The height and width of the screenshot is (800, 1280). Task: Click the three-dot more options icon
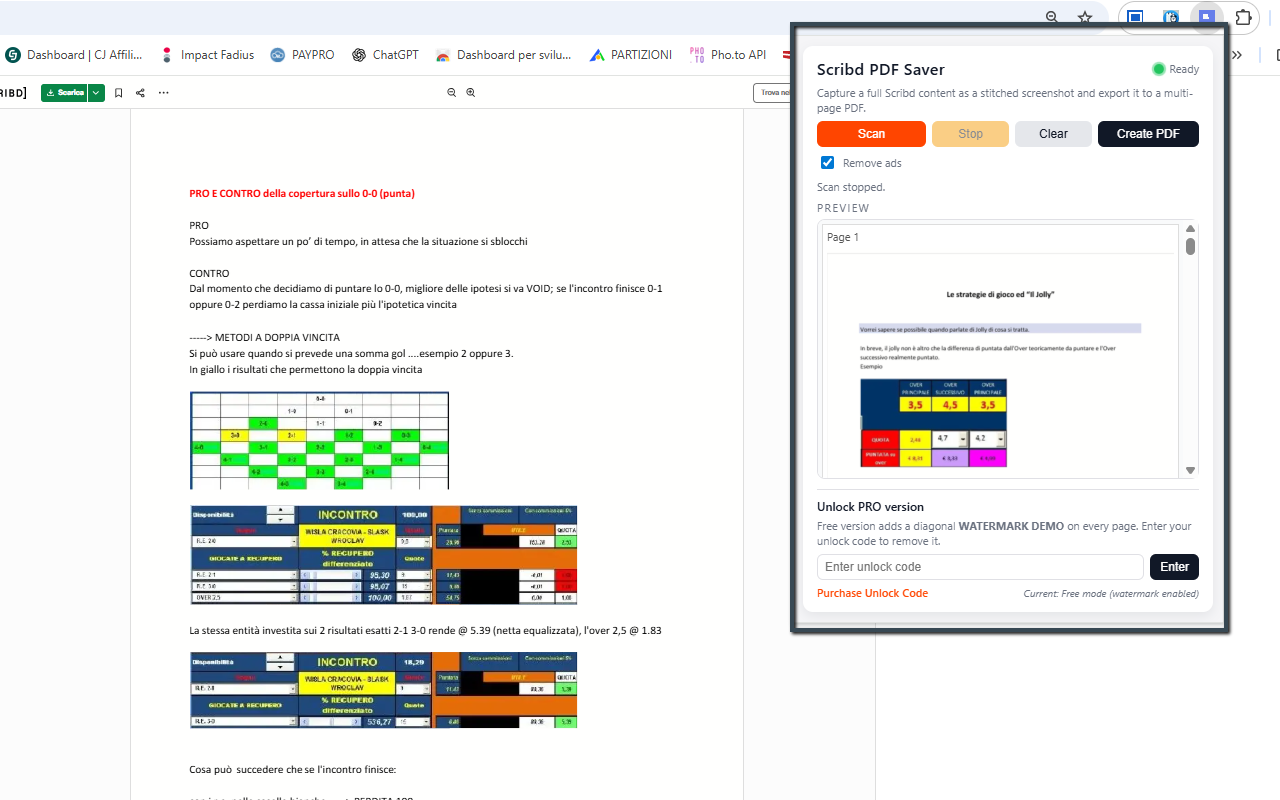(163, 92)
